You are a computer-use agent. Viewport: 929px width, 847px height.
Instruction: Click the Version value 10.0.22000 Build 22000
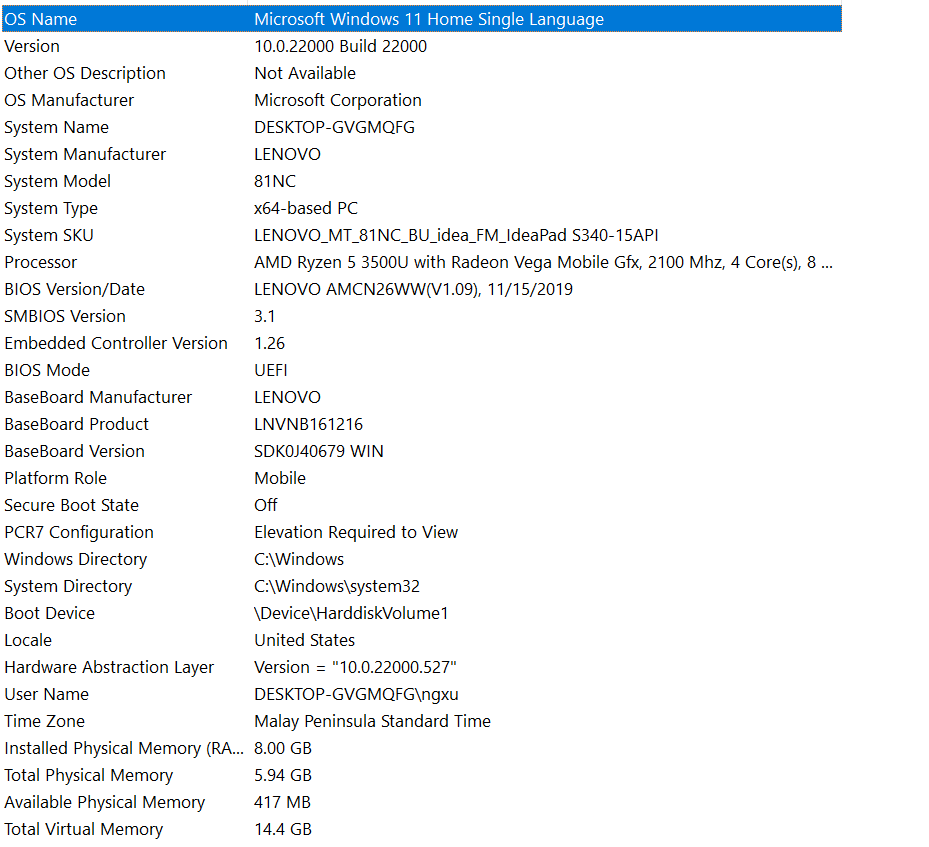341,46
